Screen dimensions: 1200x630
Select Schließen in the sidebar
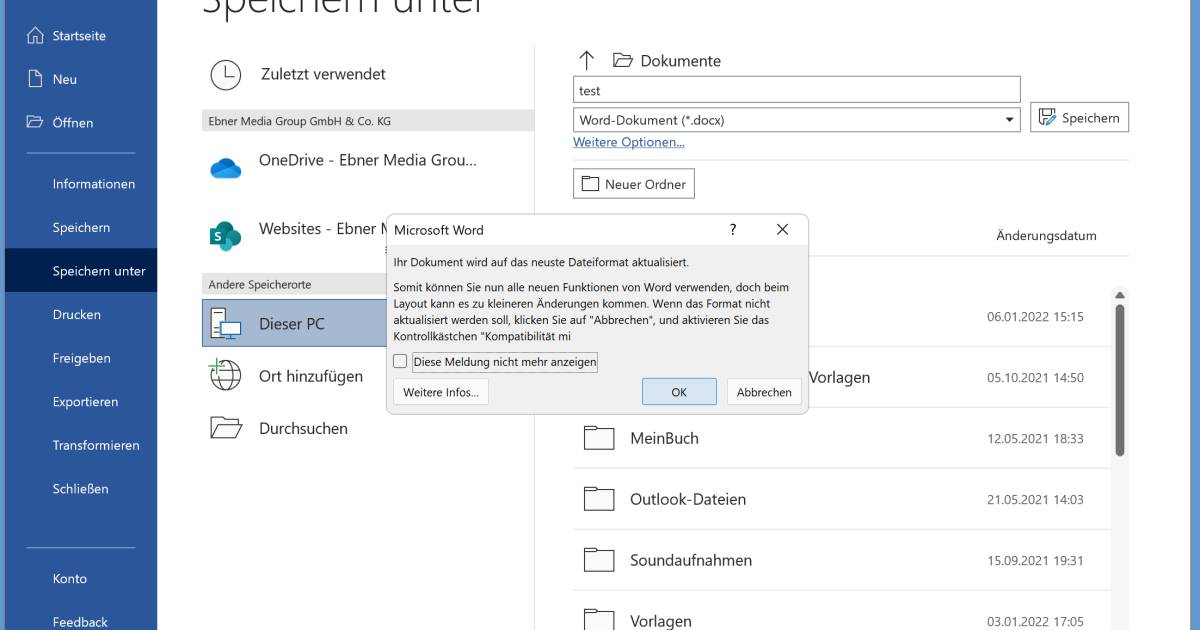[81, 489]
